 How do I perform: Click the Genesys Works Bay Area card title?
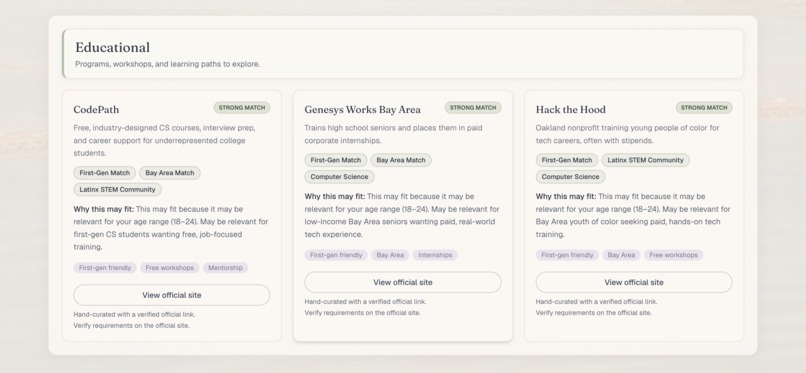[362, 109]
